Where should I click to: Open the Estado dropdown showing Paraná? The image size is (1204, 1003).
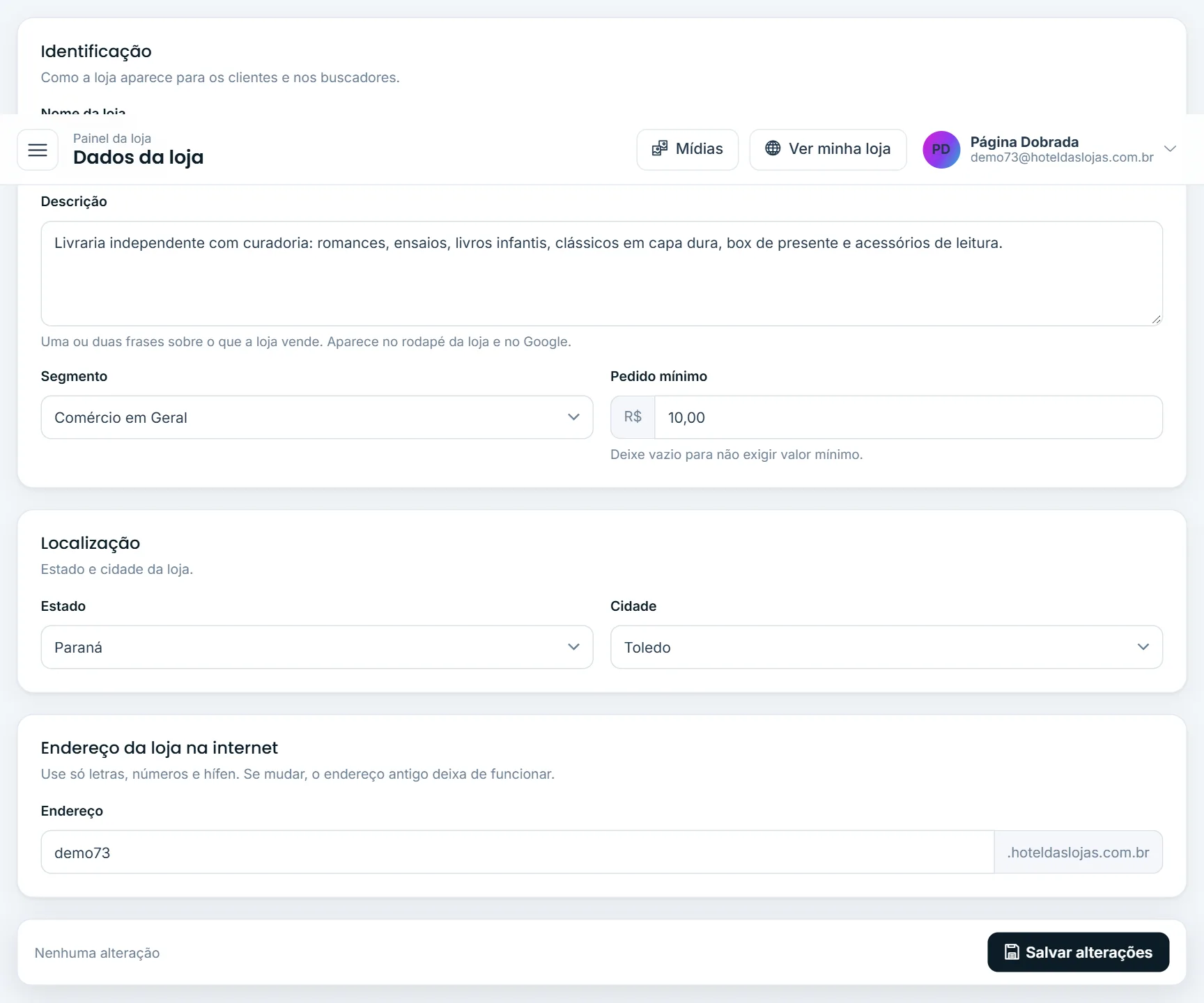(317, 647)
